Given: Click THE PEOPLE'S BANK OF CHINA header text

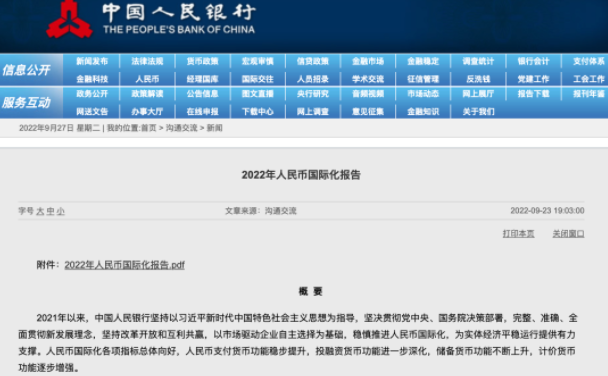Looking at the screenshot, I should coord(179,29).
